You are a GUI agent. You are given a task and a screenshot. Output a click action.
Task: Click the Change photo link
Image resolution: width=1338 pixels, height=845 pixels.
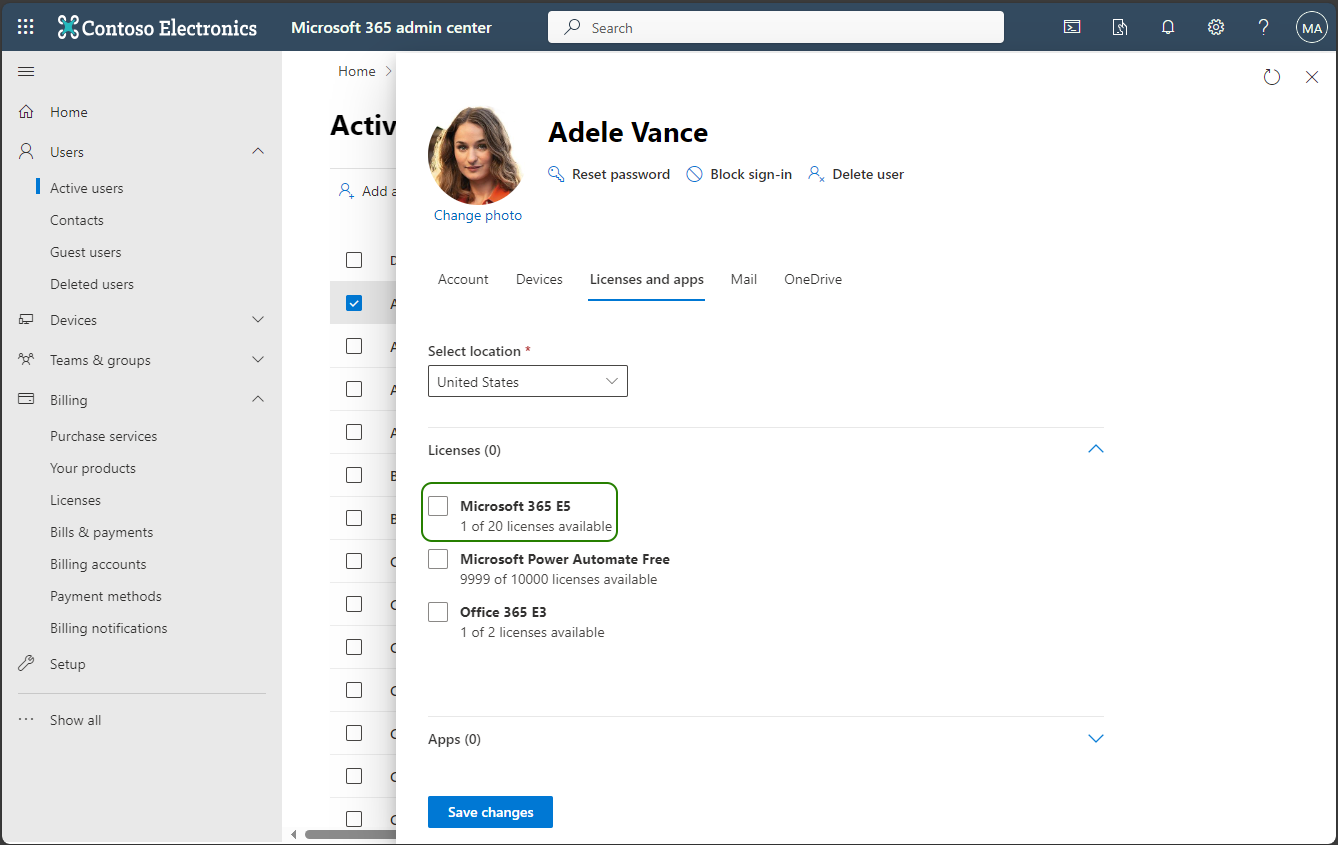pos(478,216)
